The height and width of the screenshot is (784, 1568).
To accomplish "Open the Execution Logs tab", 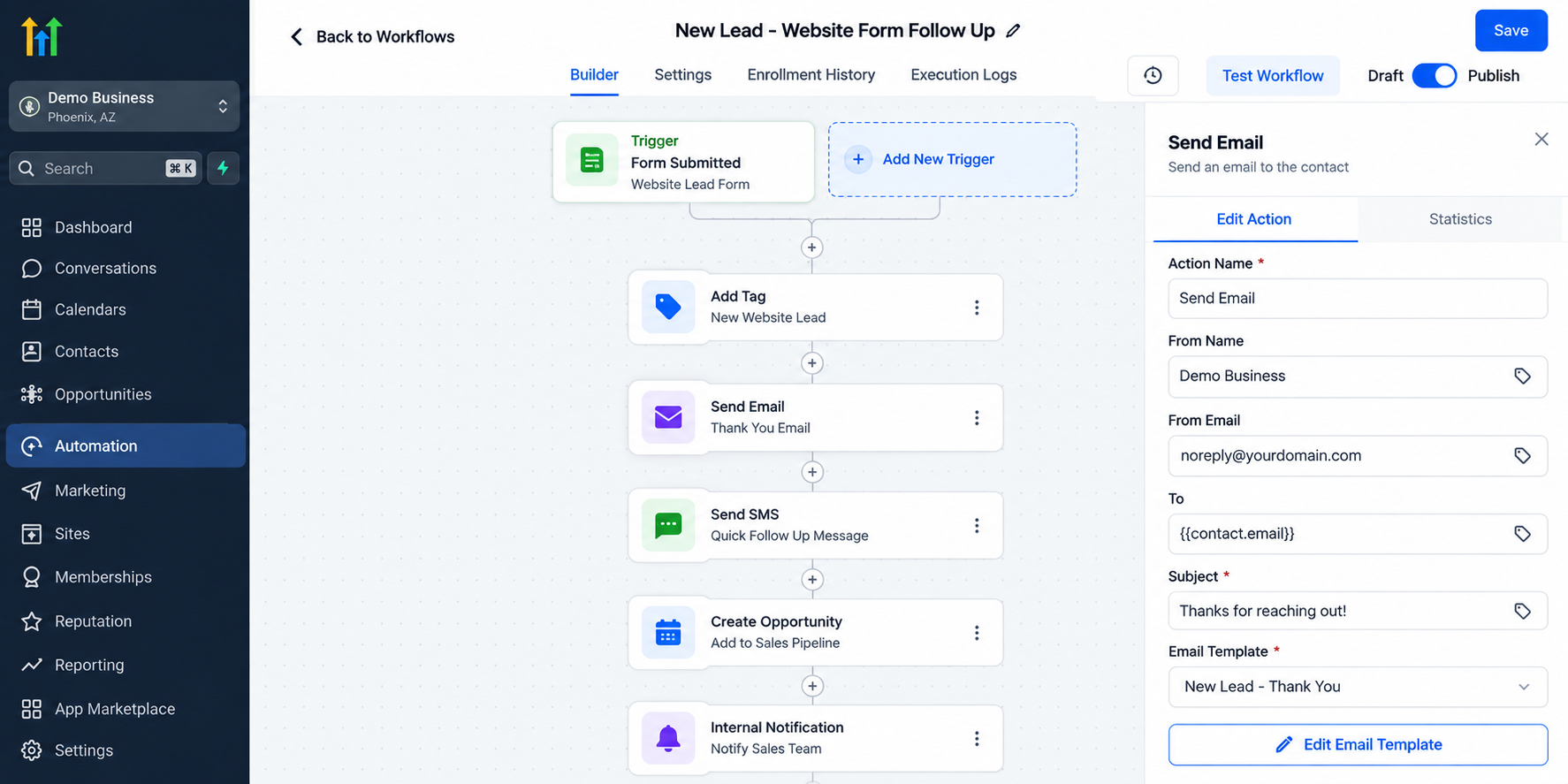I will point(963,75).
